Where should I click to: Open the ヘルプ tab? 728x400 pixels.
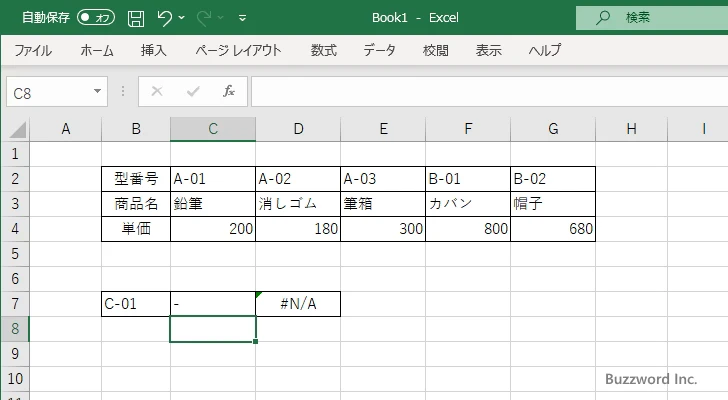[545, 50]
